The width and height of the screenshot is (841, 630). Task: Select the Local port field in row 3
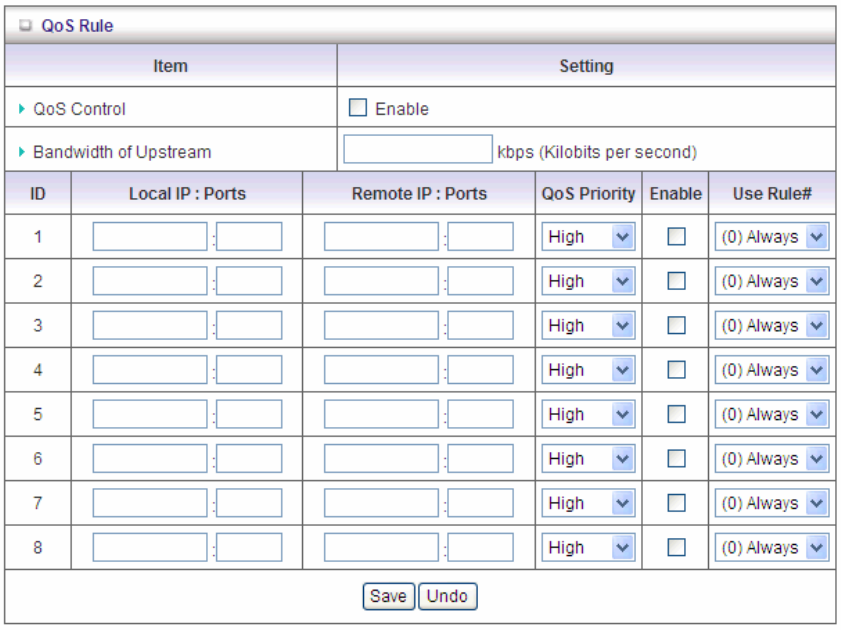tap(249, 326)
